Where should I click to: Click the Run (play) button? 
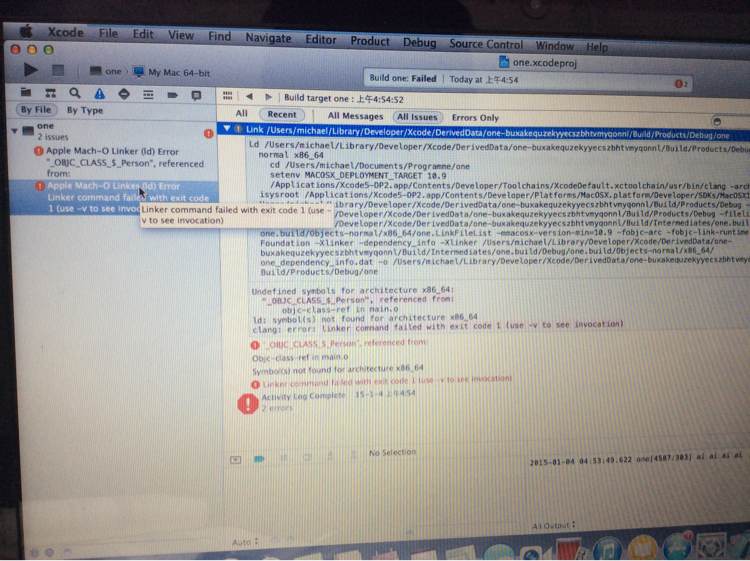click(31, 70)
